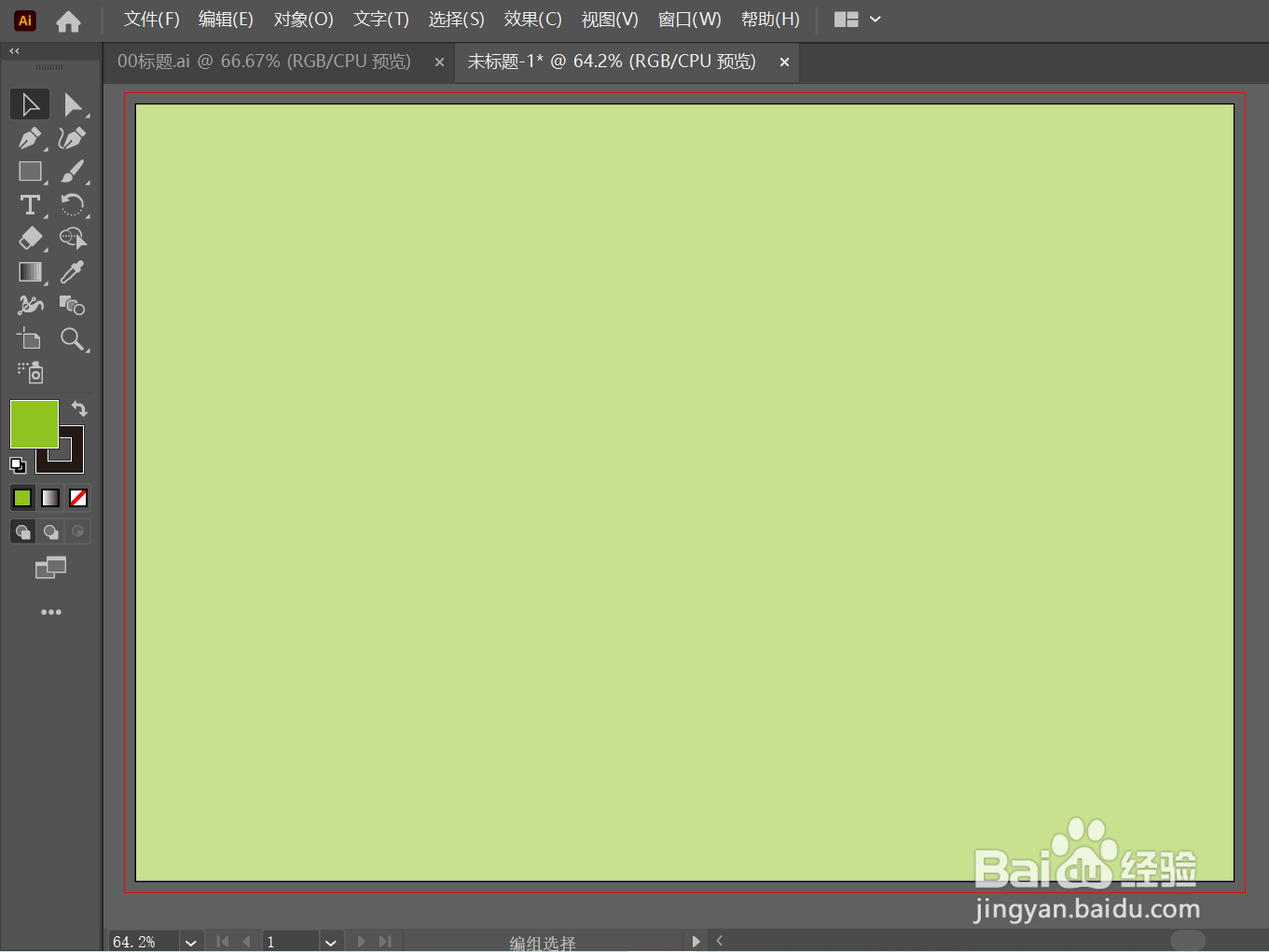This screenshot has width=1269, height=952.
Task: Select the Artboard tool
Action: (x=30, y=339)
